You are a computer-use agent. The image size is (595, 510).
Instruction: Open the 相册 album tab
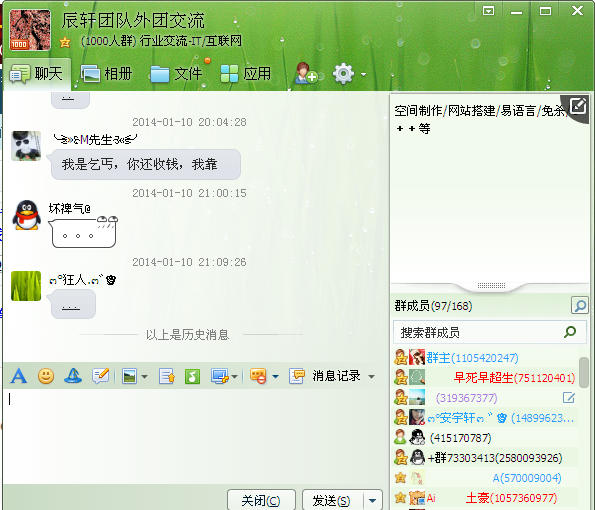coord(107,74)
